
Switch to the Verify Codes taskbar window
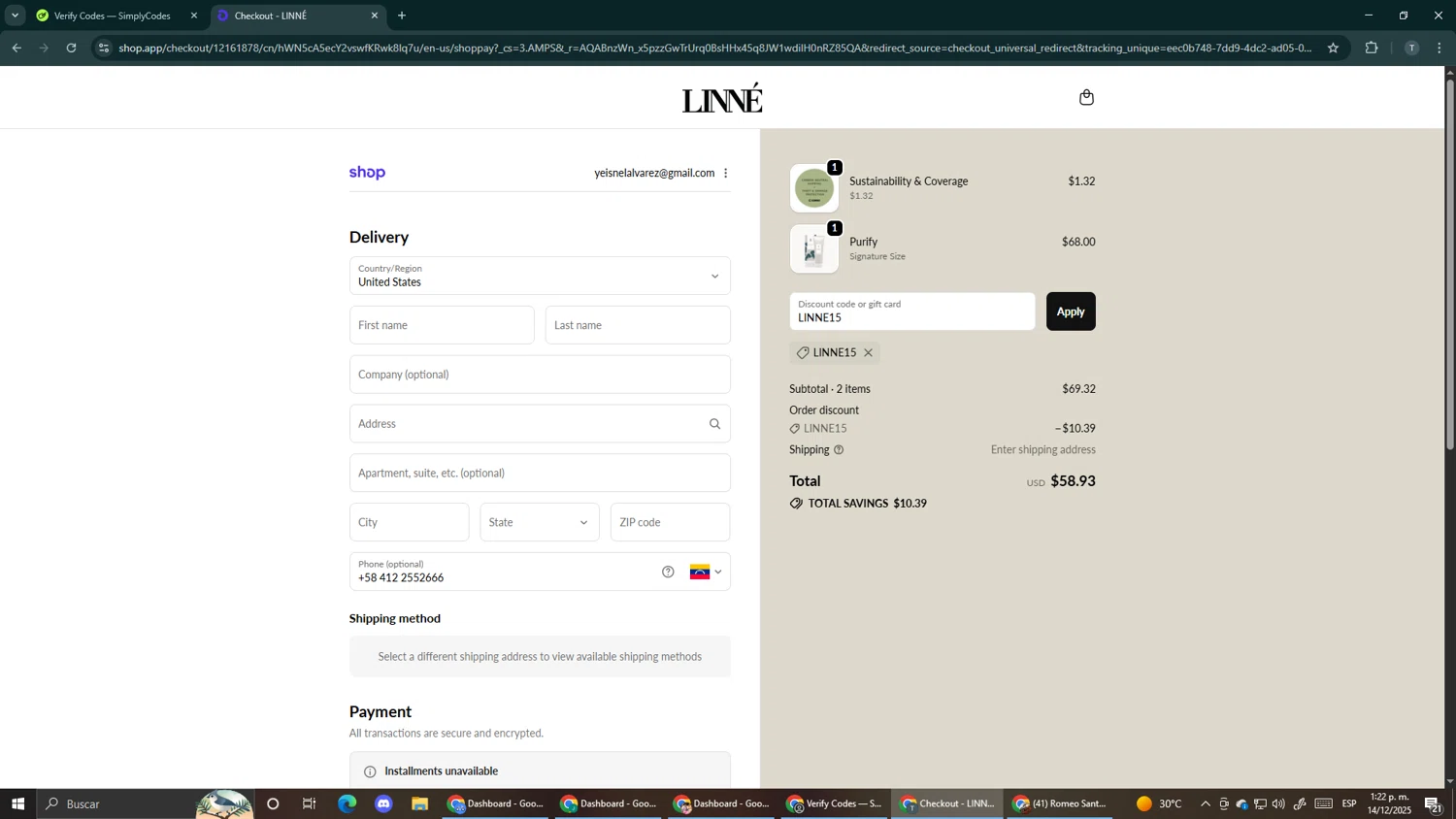point(835,803)
